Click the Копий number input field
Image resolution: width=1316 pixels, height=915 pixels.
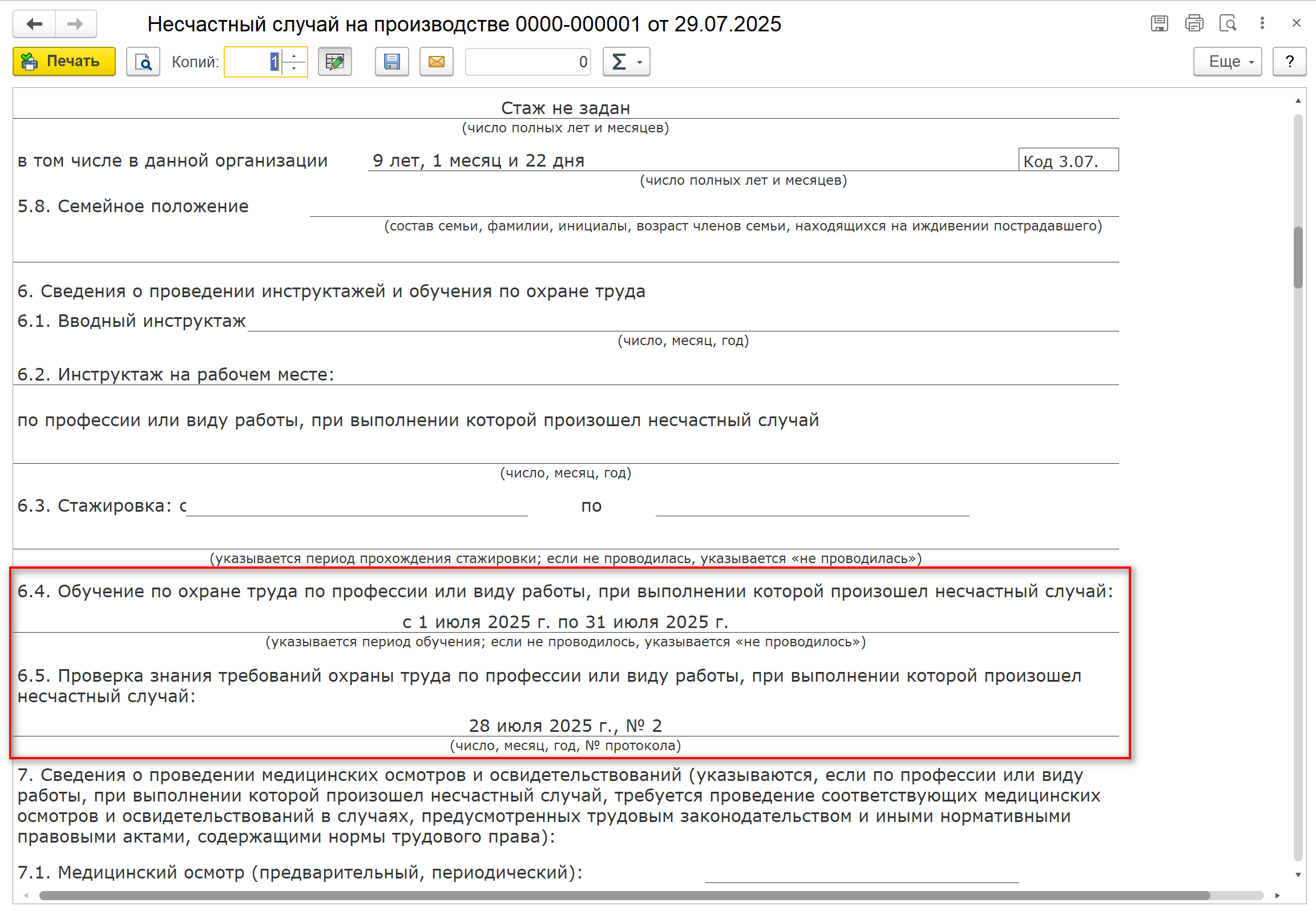point(252,61)
